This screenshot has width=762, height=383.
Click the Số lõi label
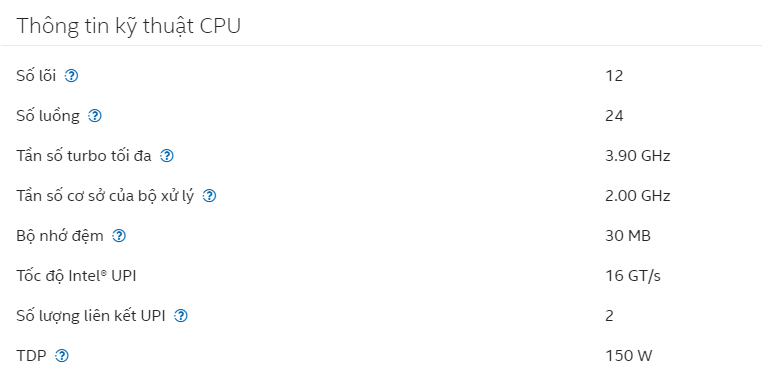tap(36, 76)
